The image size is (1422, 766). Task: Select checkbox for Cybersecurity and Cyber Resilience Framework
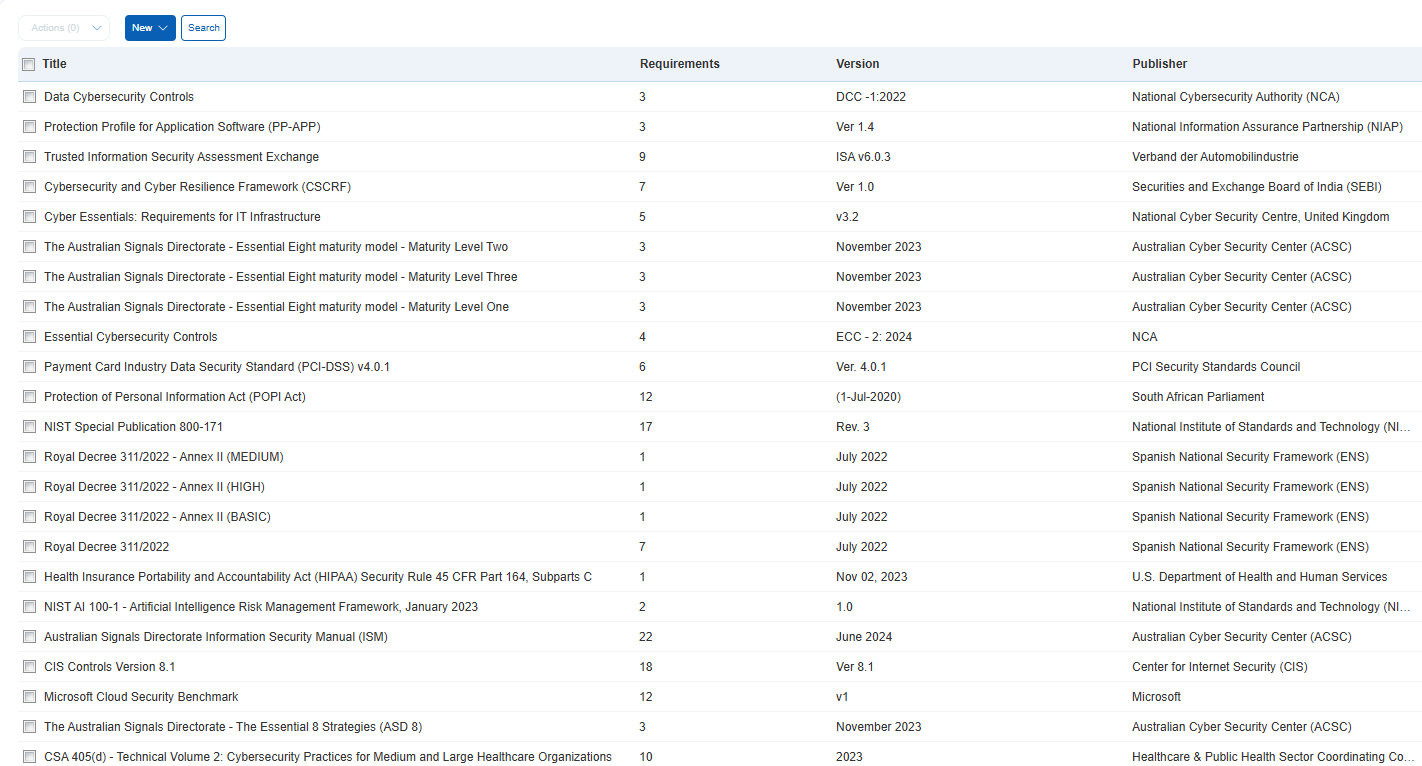pos(29,187)
